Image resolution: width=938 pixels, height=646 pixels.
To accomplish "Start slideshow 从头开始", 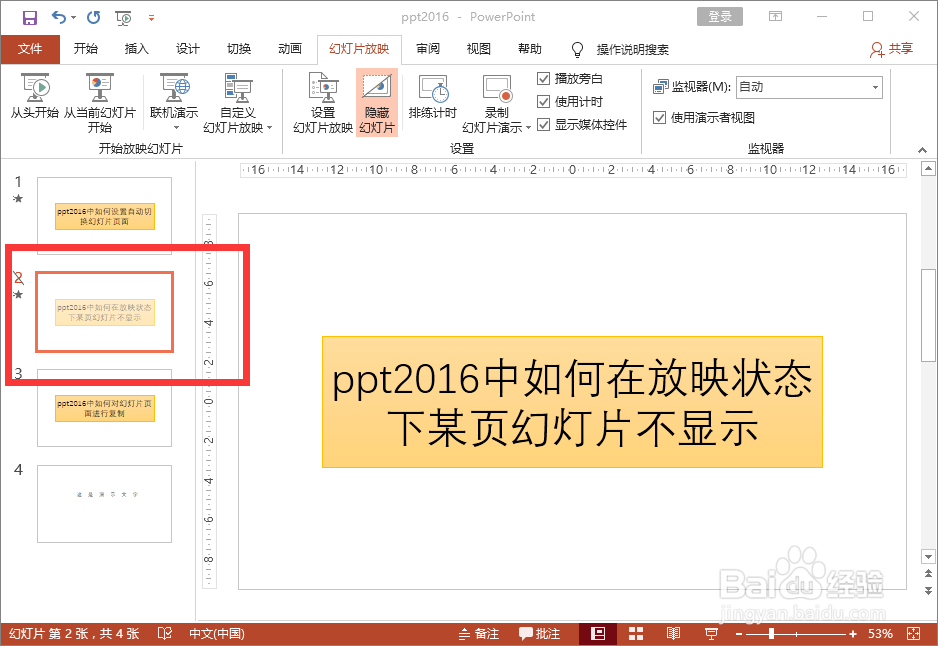I will point(35,96).
